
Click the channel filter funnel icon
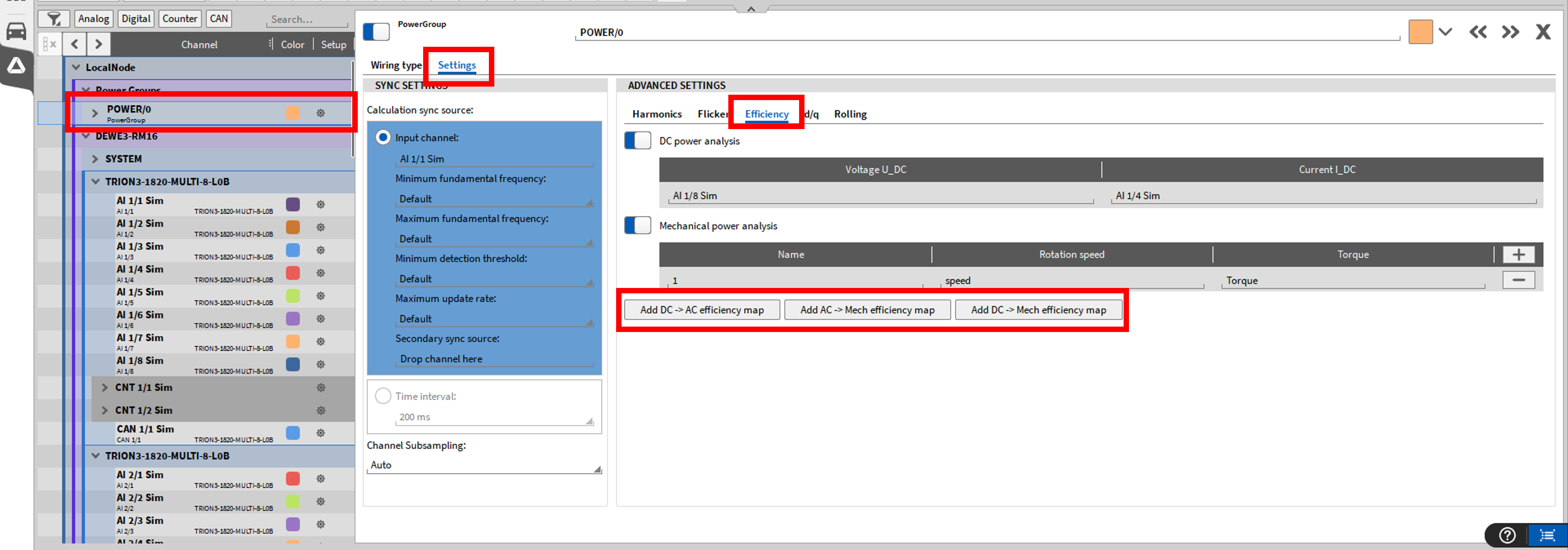pos(53,19)
